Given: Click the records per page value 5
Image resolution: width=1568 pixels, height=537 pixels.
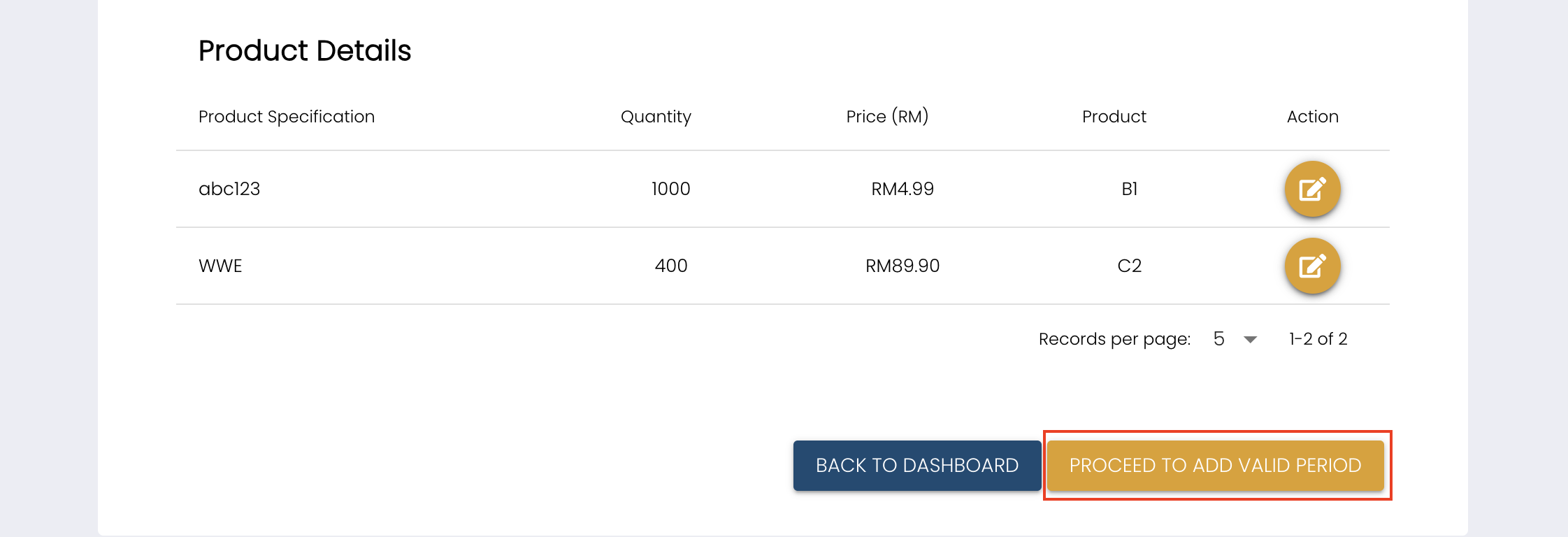Looking at the screenshot, I should [x=1219, y=339].
